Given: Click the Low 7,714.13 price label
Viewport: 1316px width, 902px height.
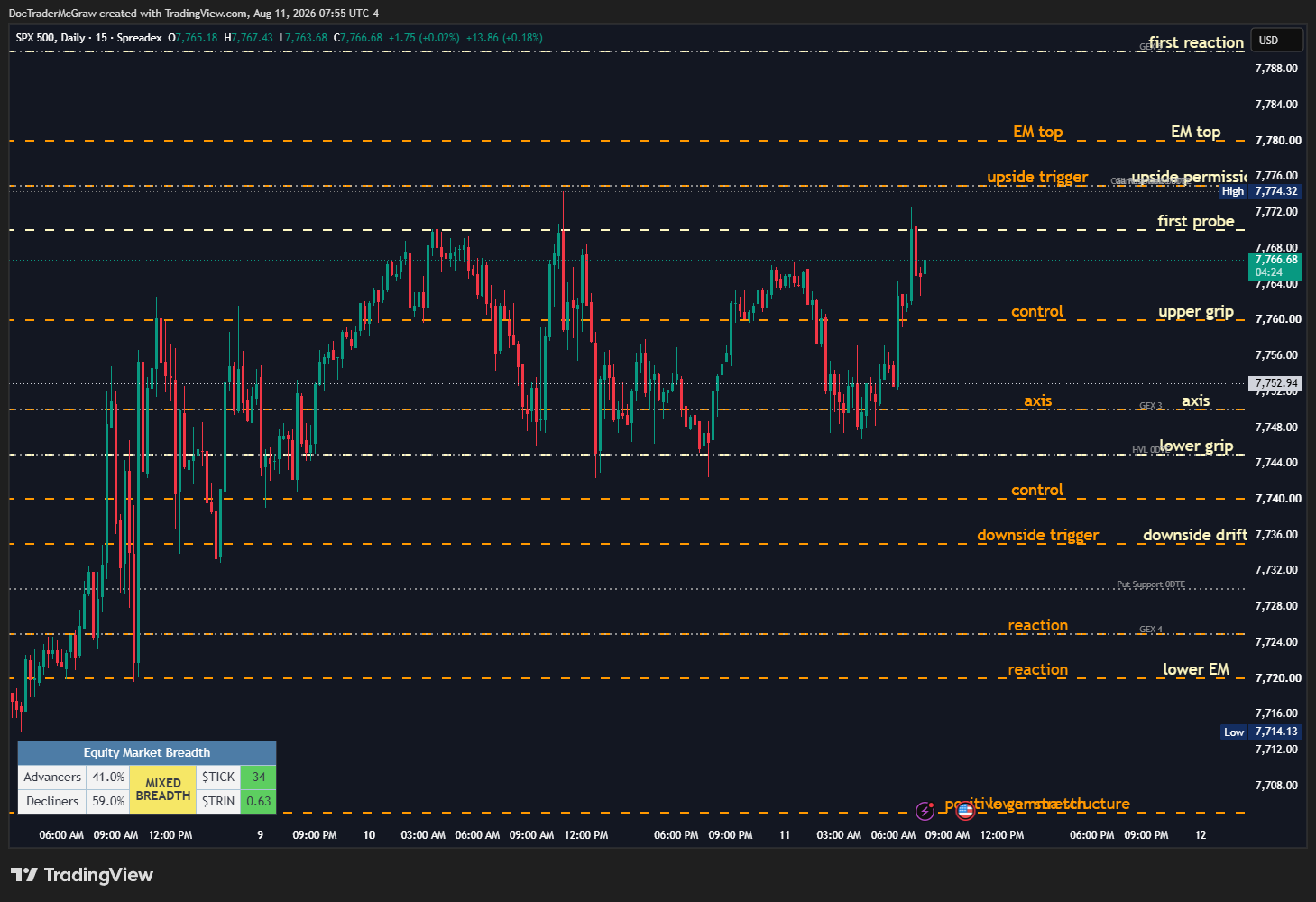Looking at the screenshot, I should [x=1261, y=732].
